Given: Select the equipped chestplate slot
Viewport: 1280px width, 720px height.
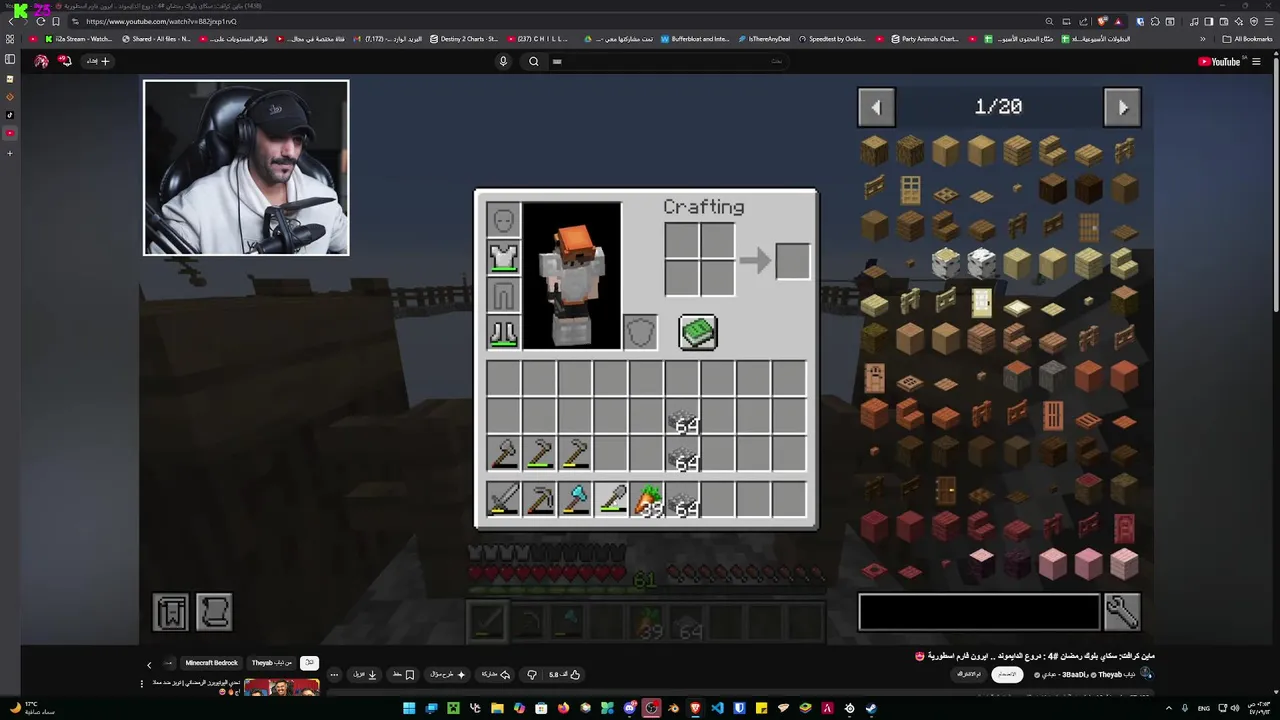Looking at the screenshot, I should pos(503,257).
